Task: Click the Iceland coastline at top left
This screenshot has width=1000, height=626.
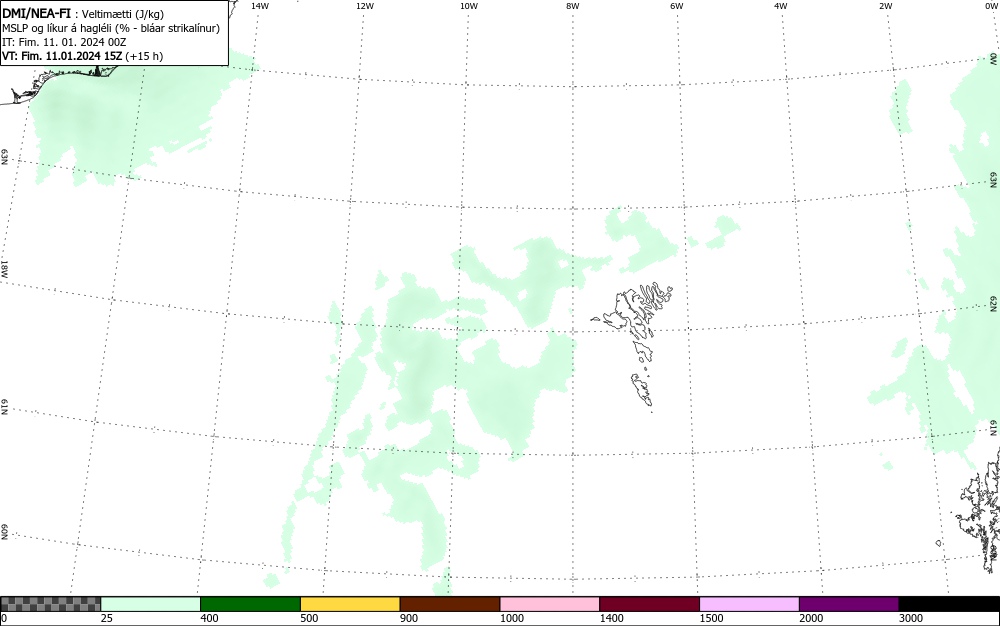Action: pyautogui.click(x=61, y=83)
